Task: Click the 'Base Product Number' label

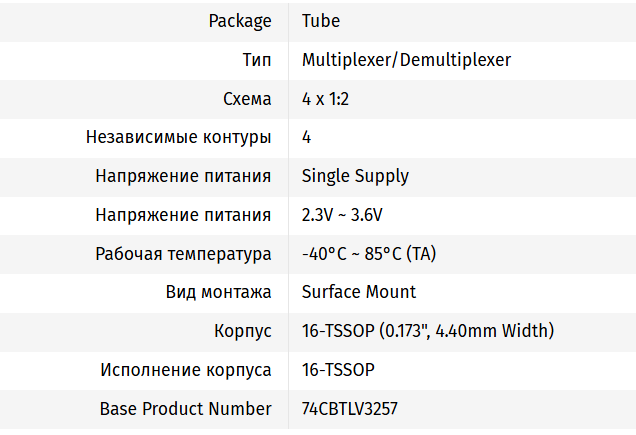Action: point(185,409)
